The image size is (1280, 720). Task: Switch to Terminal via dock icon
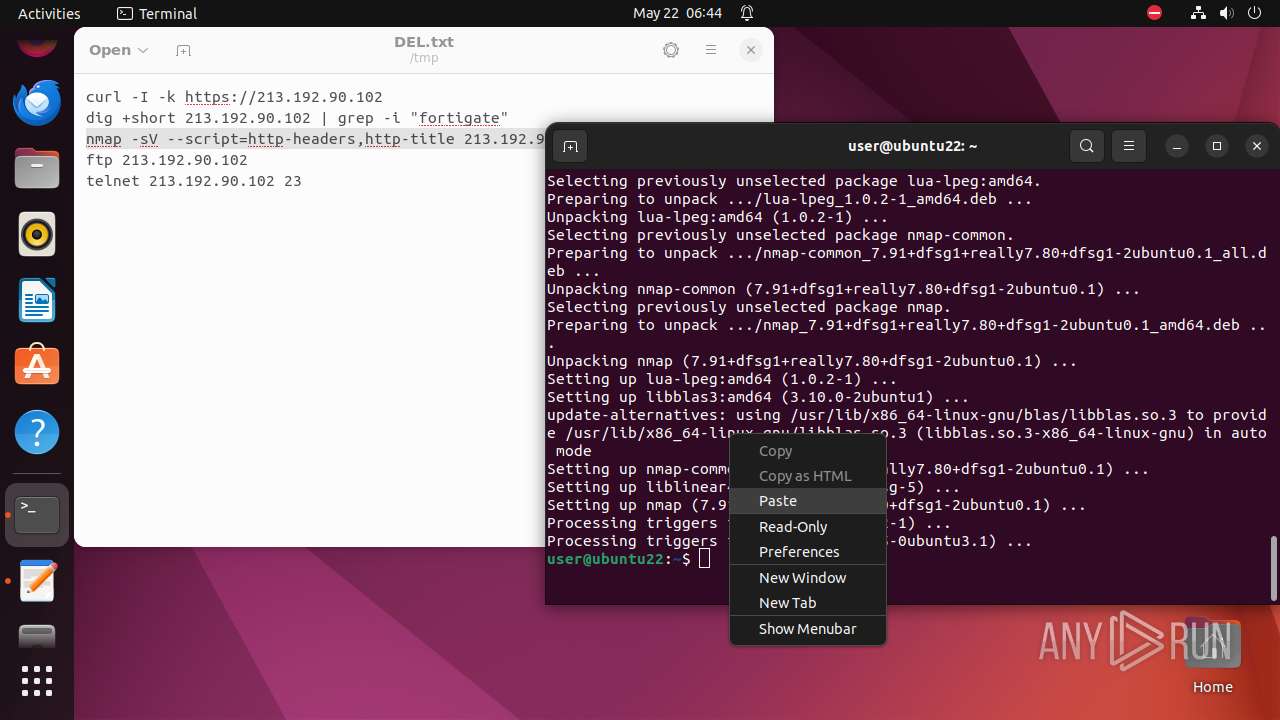pos(37,515)
